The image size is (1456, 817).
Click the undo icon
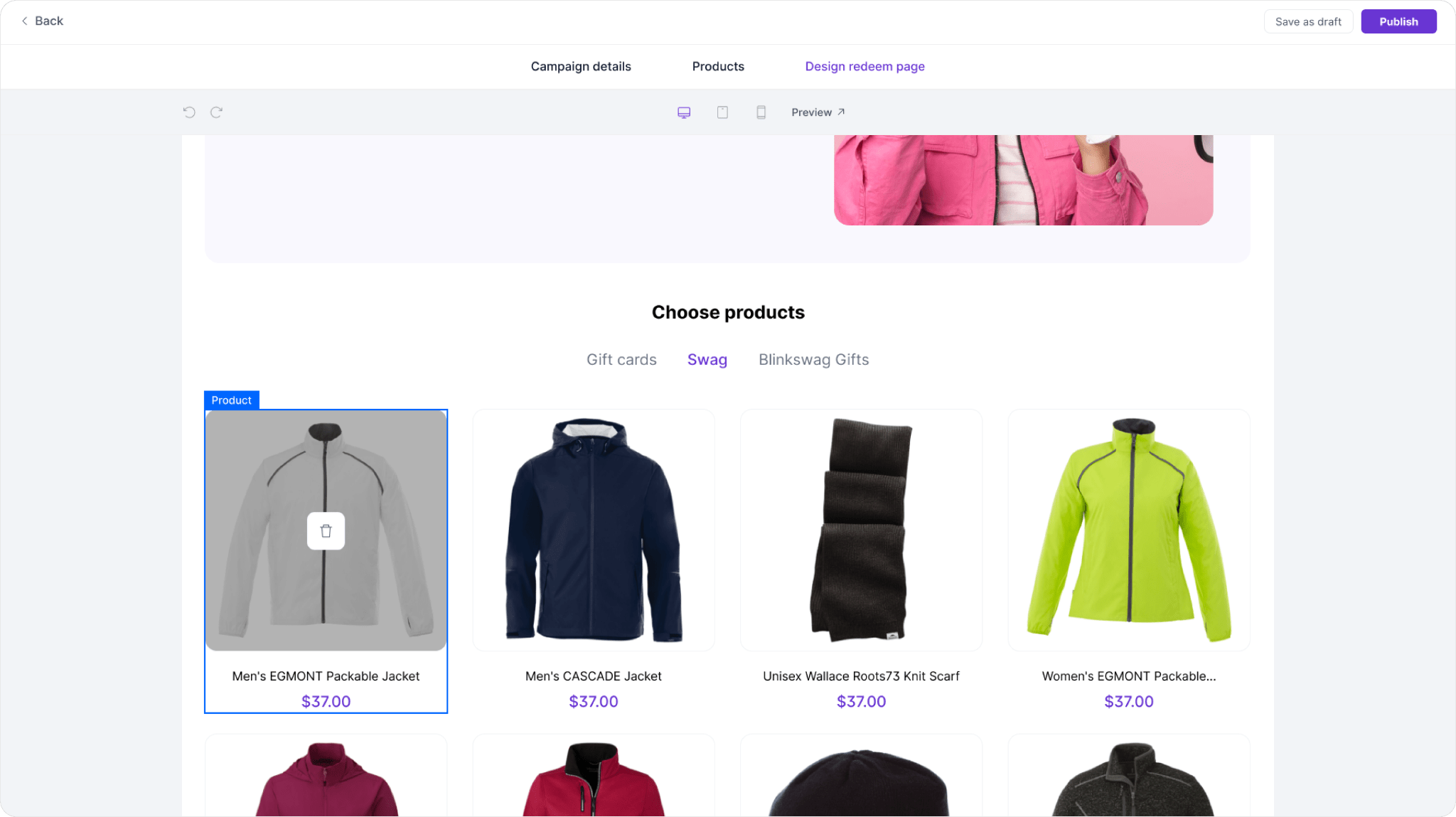(x=189, y=112)
